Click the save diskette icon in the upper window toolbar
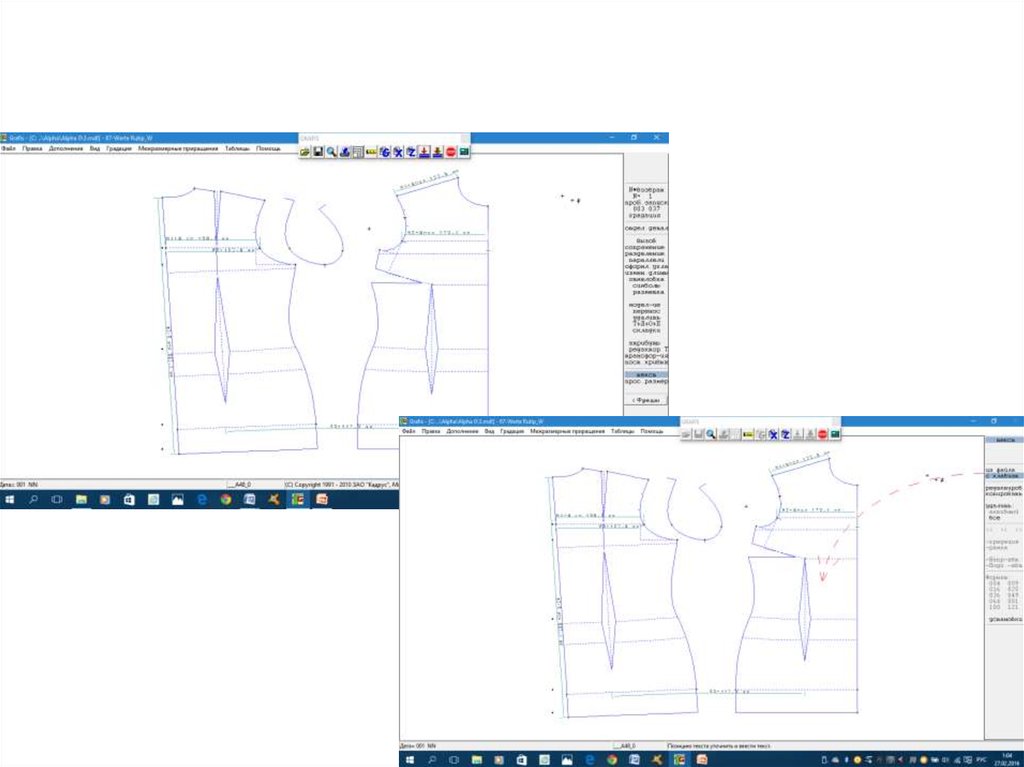1024x767 pixels. pyautogui.click(x=318, y=152)
